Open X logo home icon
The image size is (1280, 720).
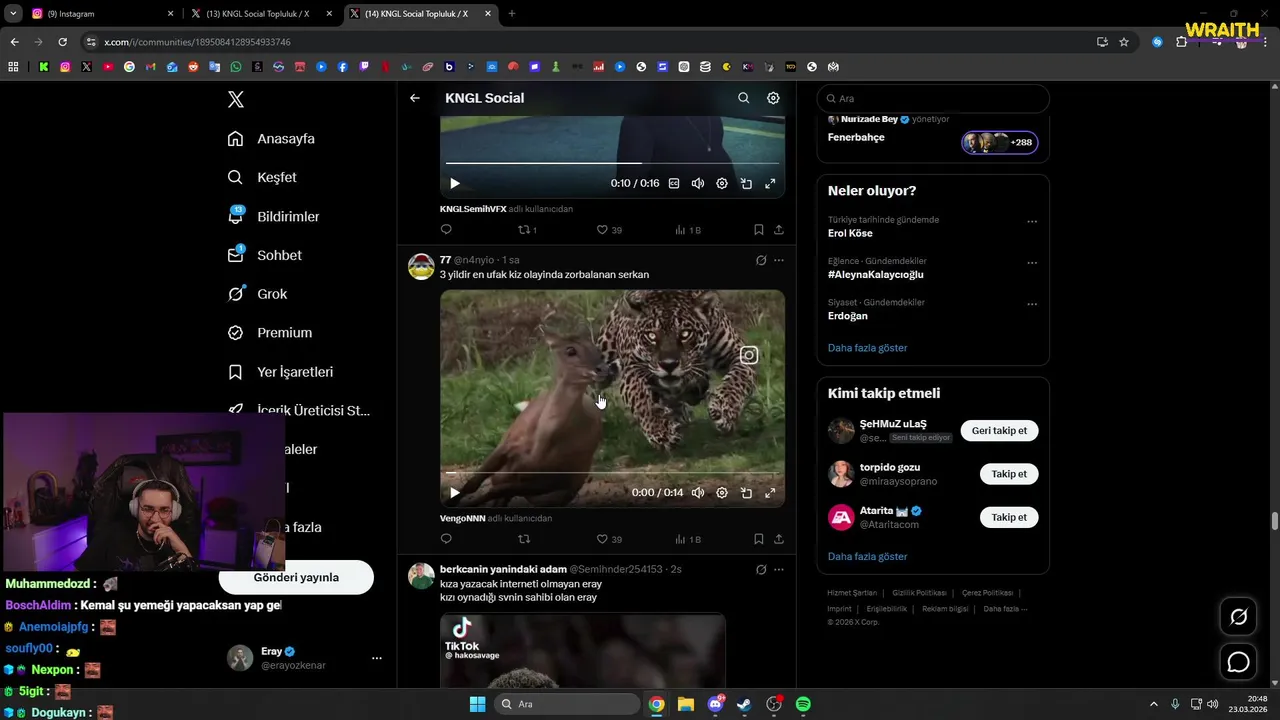[236, 99]
